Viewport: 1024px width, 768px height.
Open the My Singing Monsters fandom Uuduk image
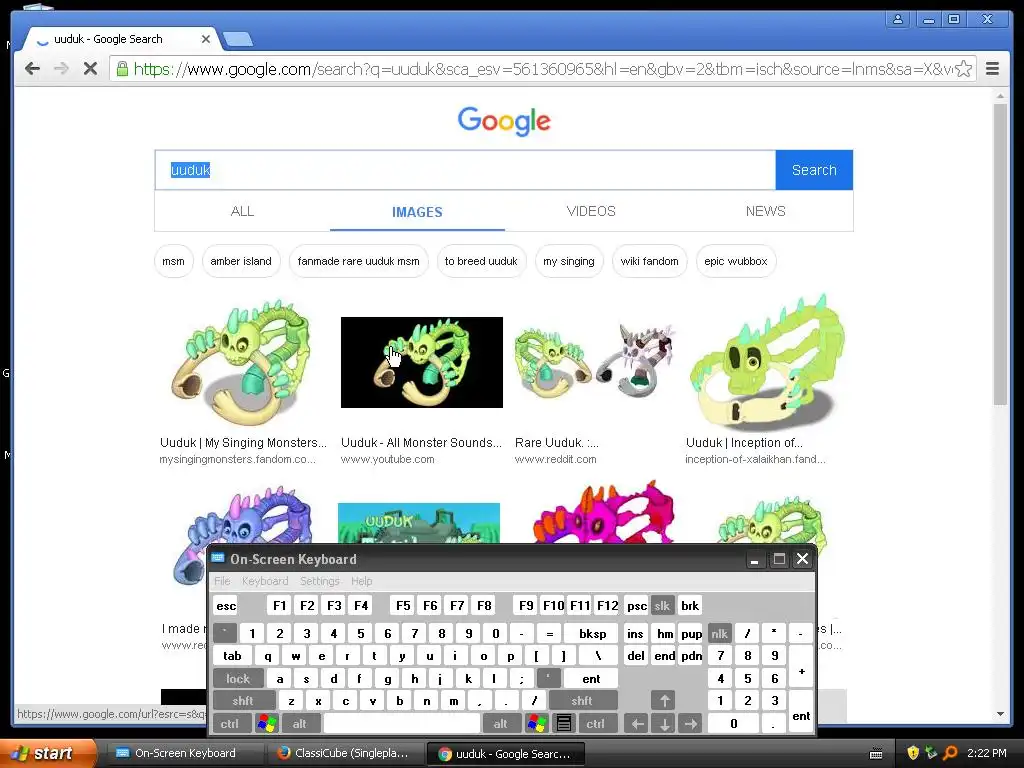pos(241,362)
